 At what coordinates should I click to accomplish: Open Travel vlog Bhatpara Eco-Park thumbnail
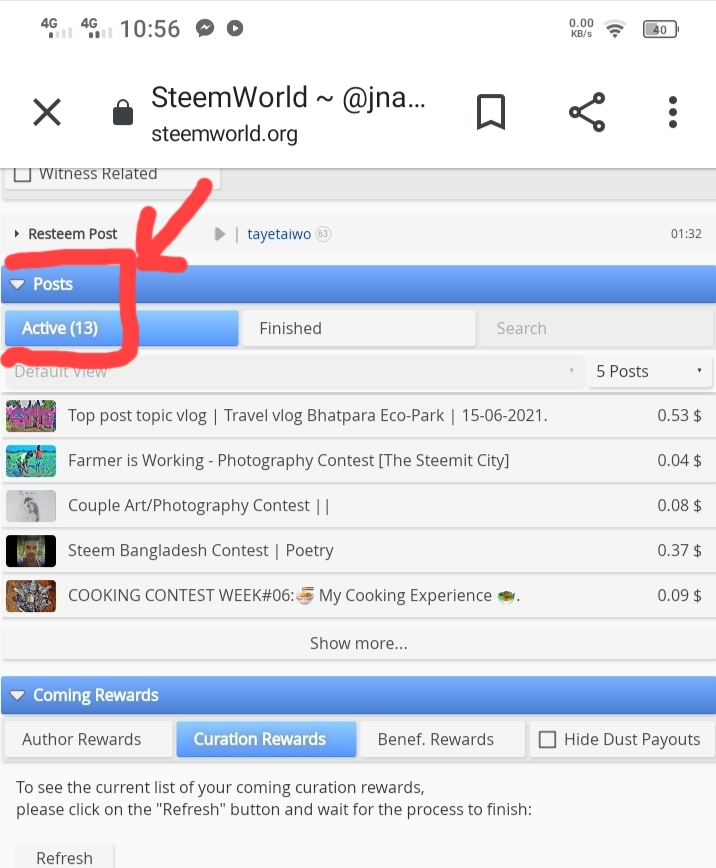(31, 416)
